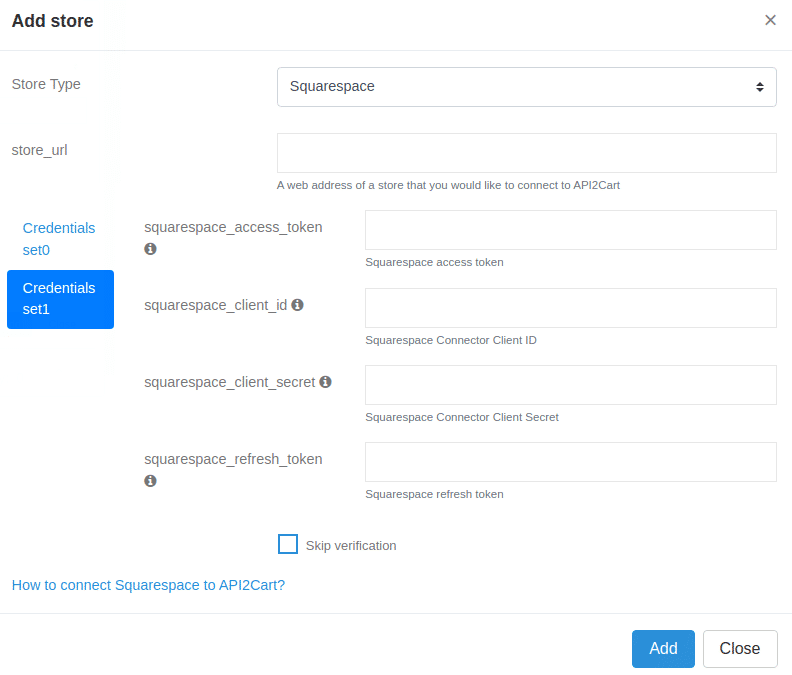Open How to connect Squarespace link
Image resolution: width=792 pixels, height=675 pixels.
pyautogui.click(x=148, y=585)
